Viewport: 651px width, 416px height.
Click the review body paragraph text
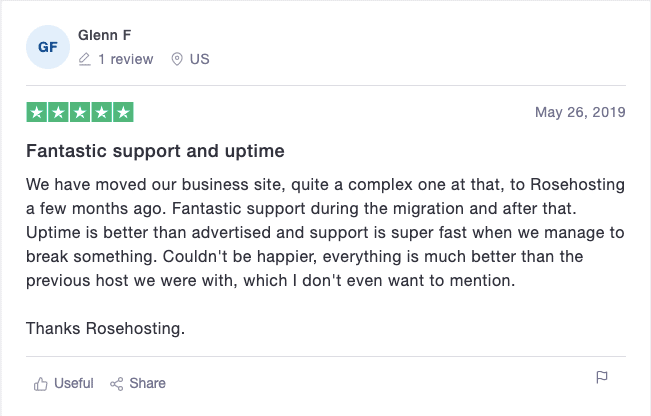click(326, 232)
